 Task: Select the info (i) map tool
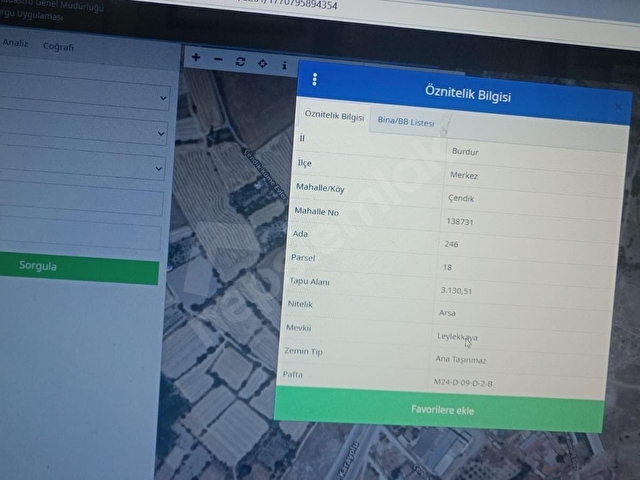point(284,65)
